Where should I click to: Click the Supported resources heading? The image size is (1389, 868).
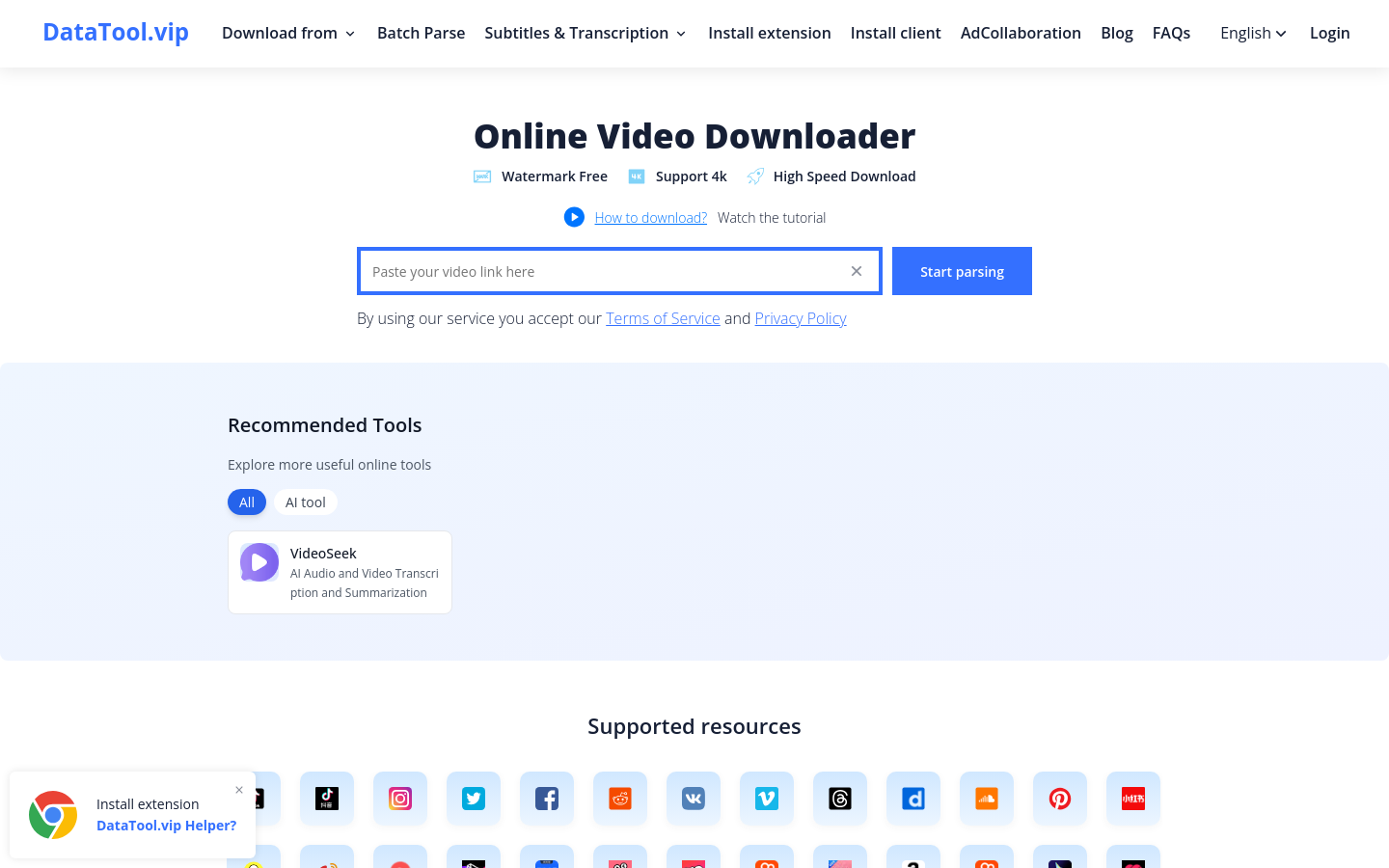pos(694,726)
